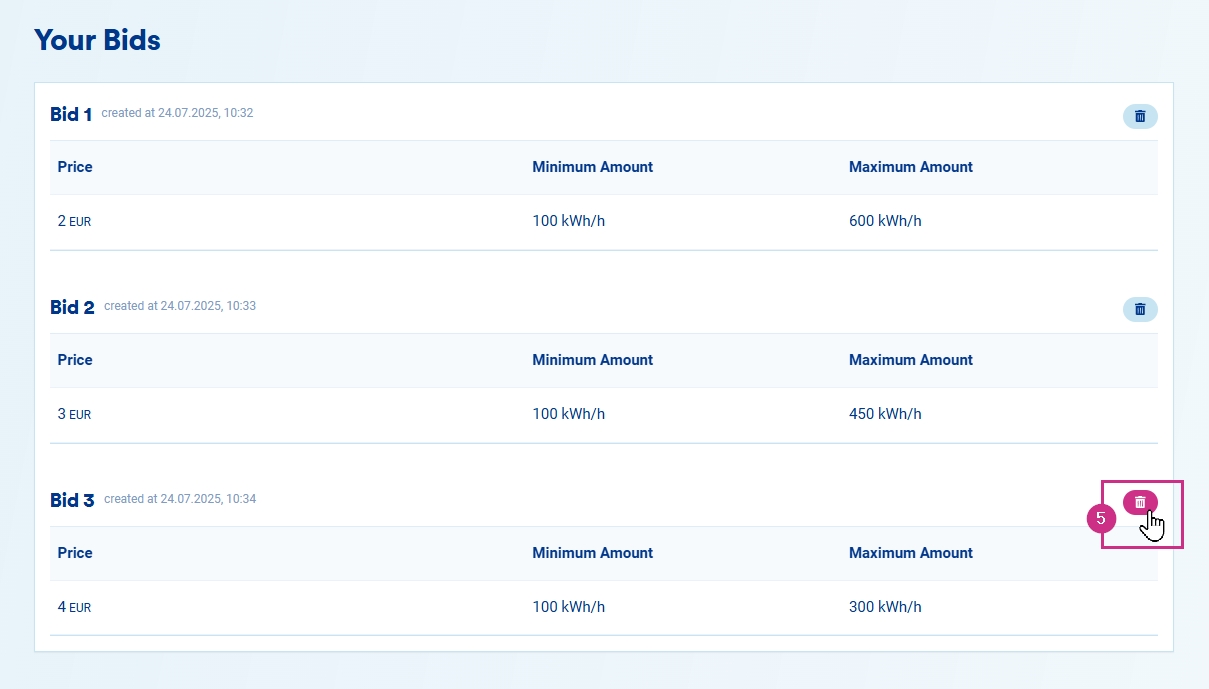This screenshot has width=1209, height=689.
Task: Click the Price header in Bid 1
Action: click(x=75, y=167)
